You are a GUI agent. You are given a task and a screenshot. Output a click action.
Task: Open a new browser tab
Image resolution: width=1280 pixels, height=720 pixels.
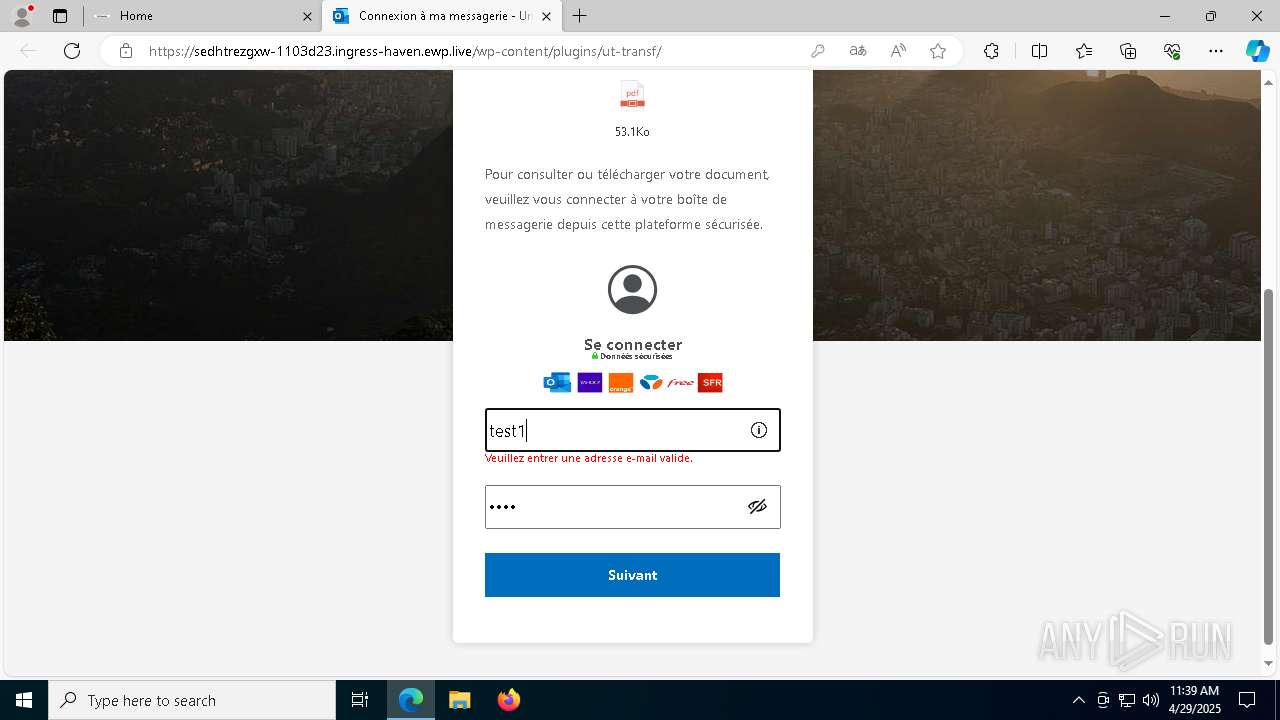pos(580,16)
